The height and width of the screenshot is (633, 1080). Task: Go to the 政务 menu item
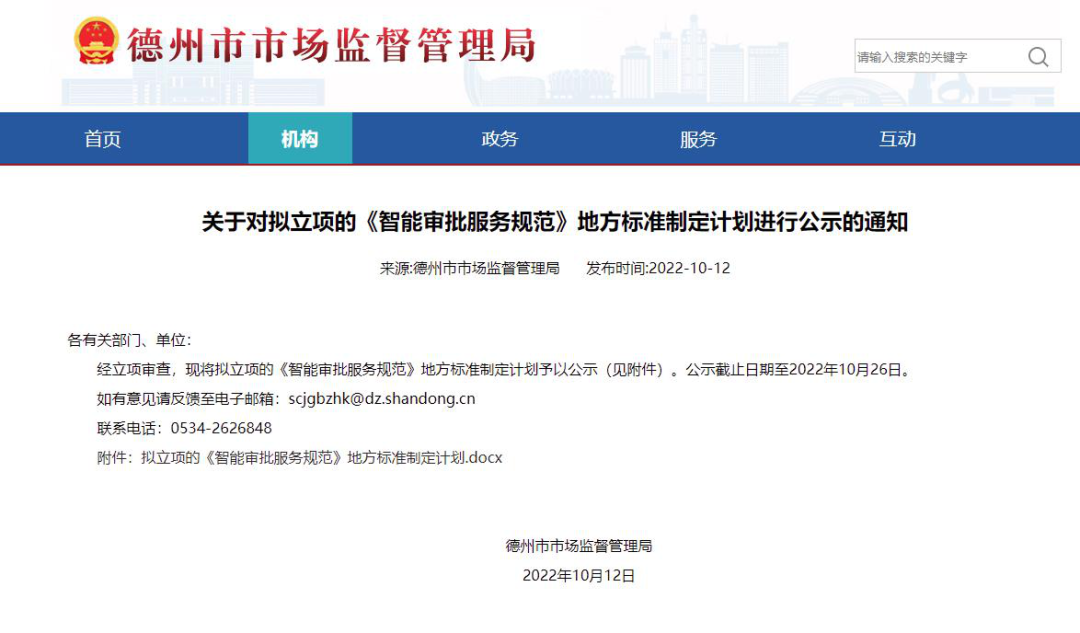pos(499,139)
